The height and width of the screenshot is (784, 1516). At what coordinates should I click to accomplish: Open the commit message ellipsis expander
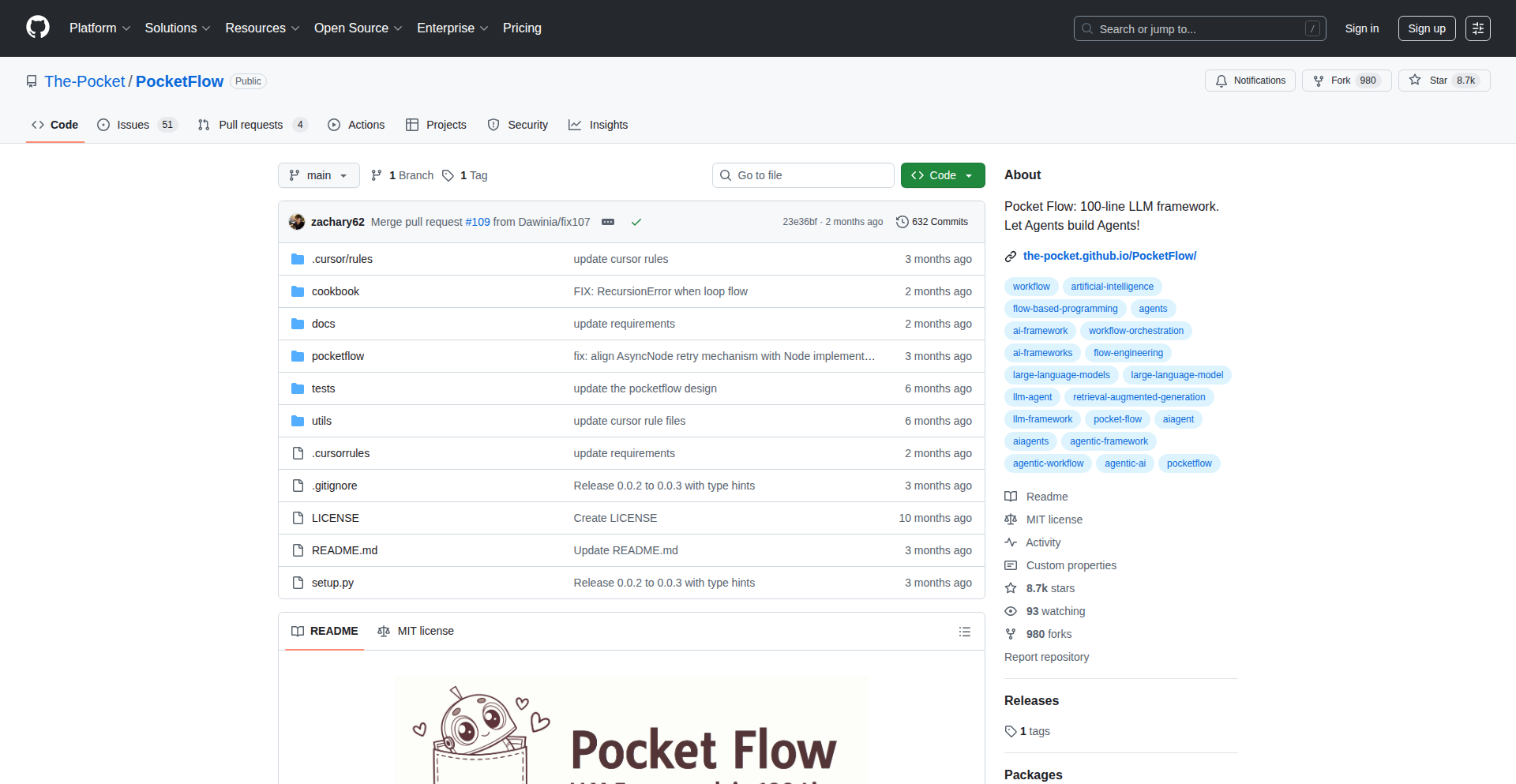(608, 222)
